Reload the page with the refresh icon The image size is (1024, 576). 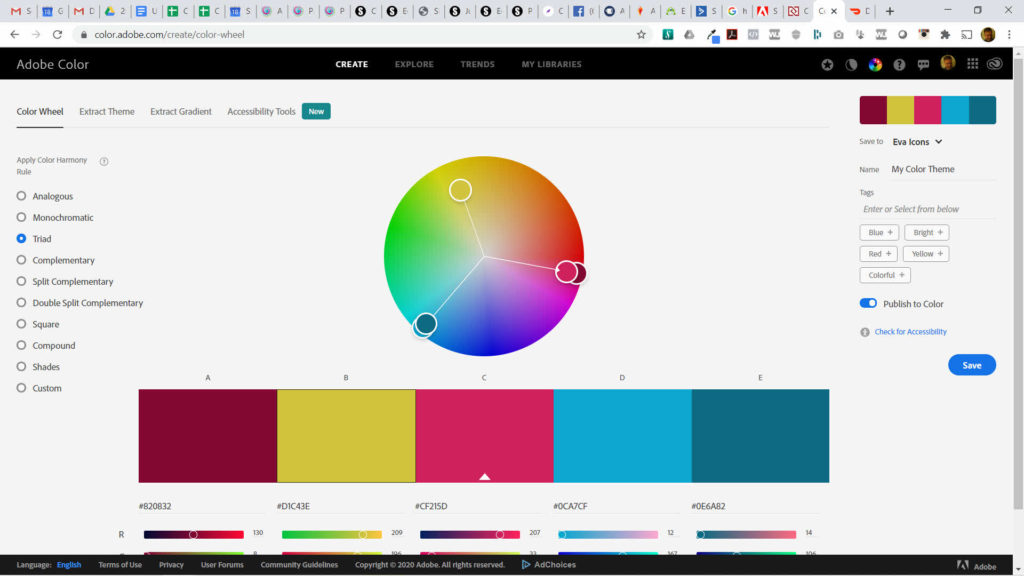tap(57, 35)
